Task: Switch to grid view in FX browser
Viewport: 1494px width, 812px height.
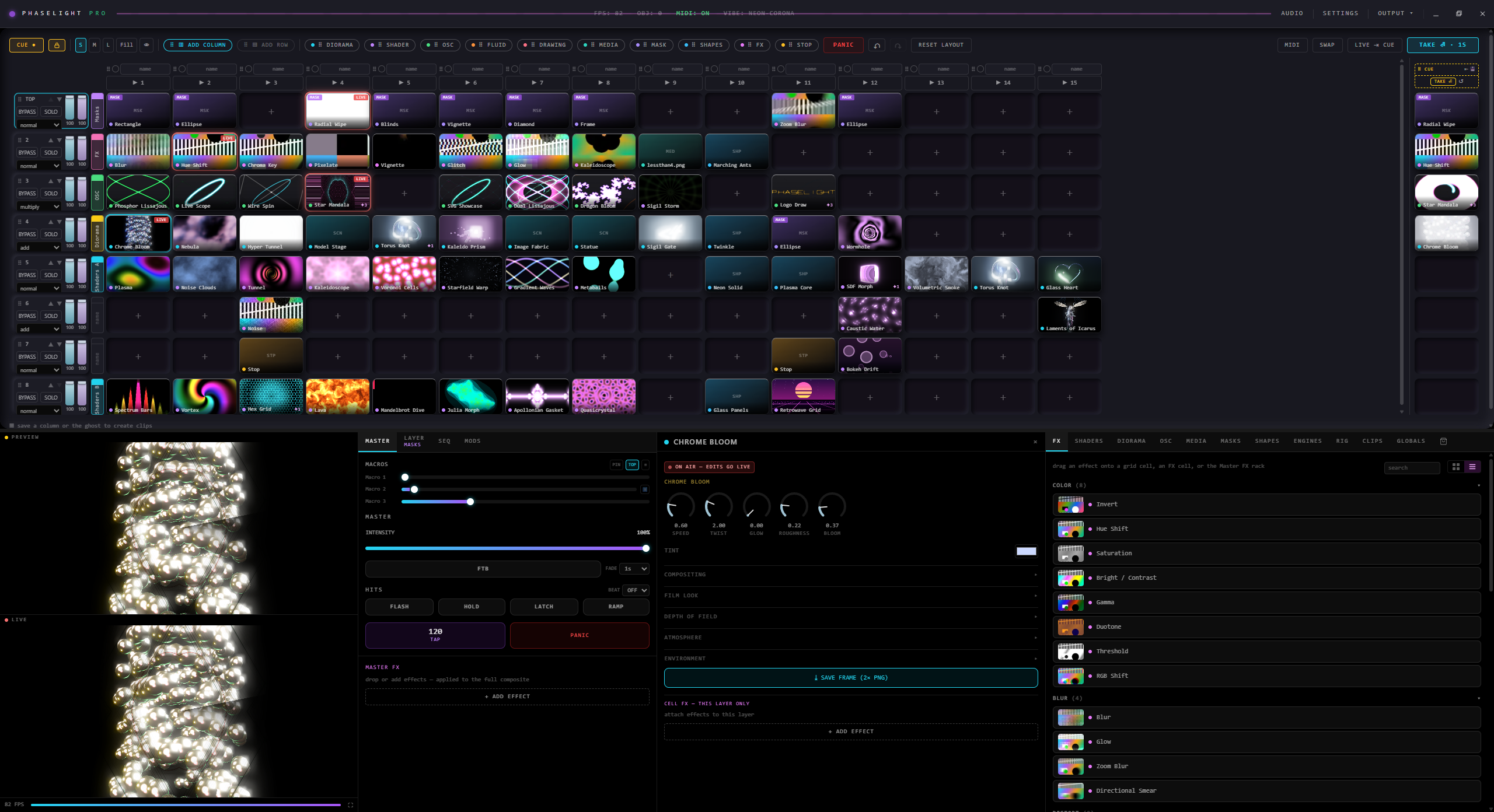Action: [1455, 467]
